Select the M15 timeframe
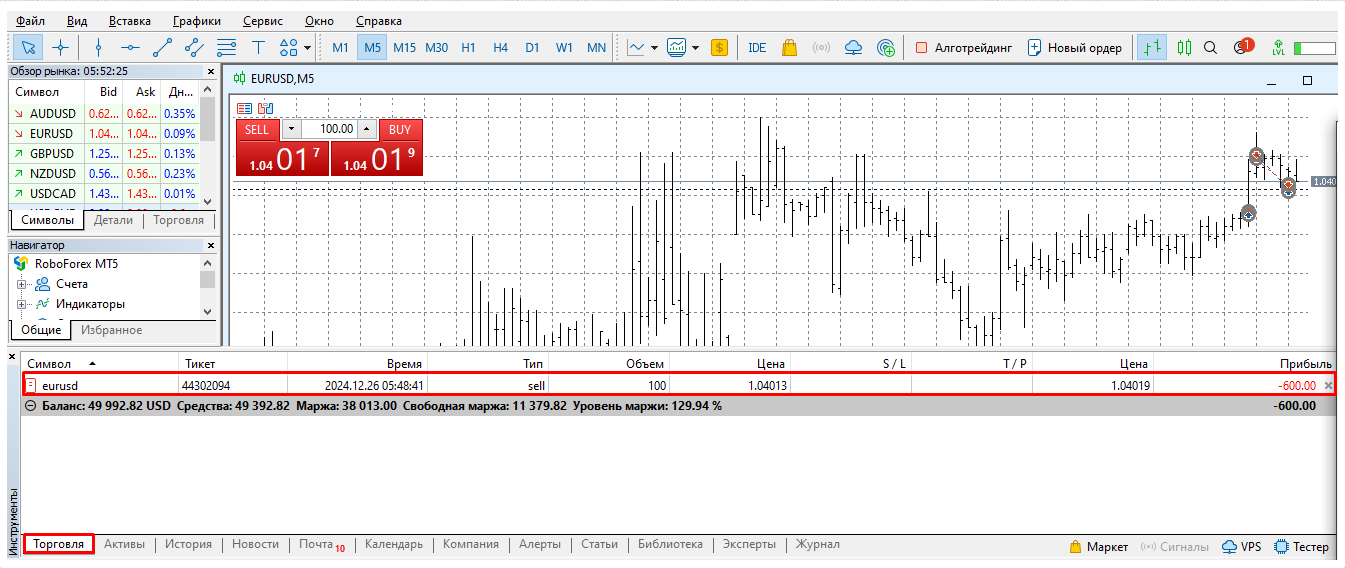Screen dimensions: 1345x568 coord(405,47)
